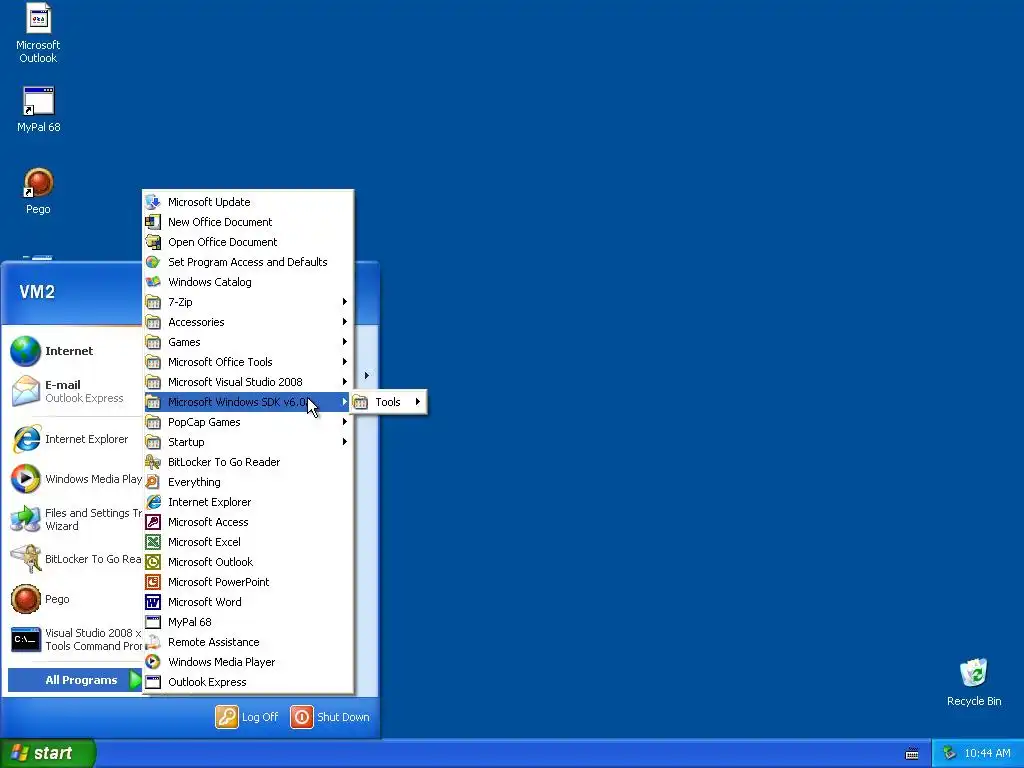Open Microsoft Outlook desktop shortcut
Viewport: 1024px width, 768px height.
[x=38, y=33]
